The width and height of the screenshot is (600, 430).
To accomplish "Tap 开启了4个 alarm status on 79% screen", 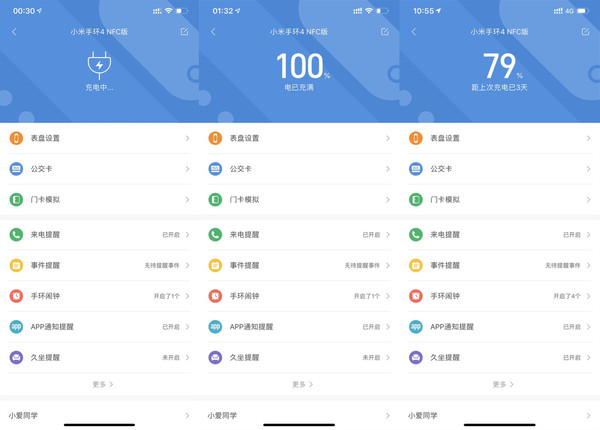I will tap(567, 296).
